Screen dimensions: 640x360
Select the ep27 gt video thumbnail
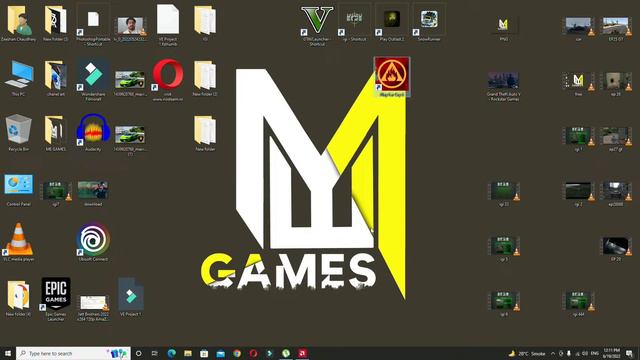click(x=616, y=138)
